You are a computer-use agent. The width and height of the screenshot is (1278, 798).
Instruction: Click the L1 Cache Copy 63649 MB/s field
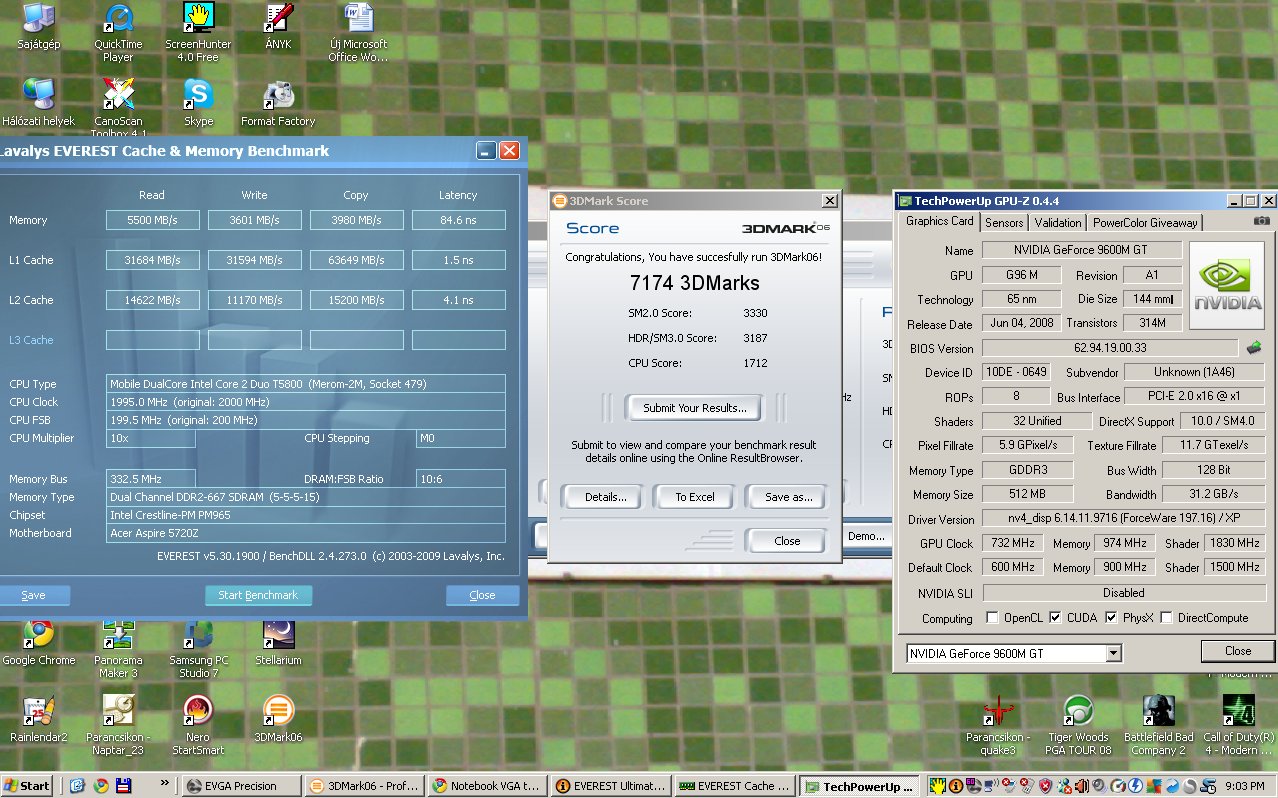point(356,260)
